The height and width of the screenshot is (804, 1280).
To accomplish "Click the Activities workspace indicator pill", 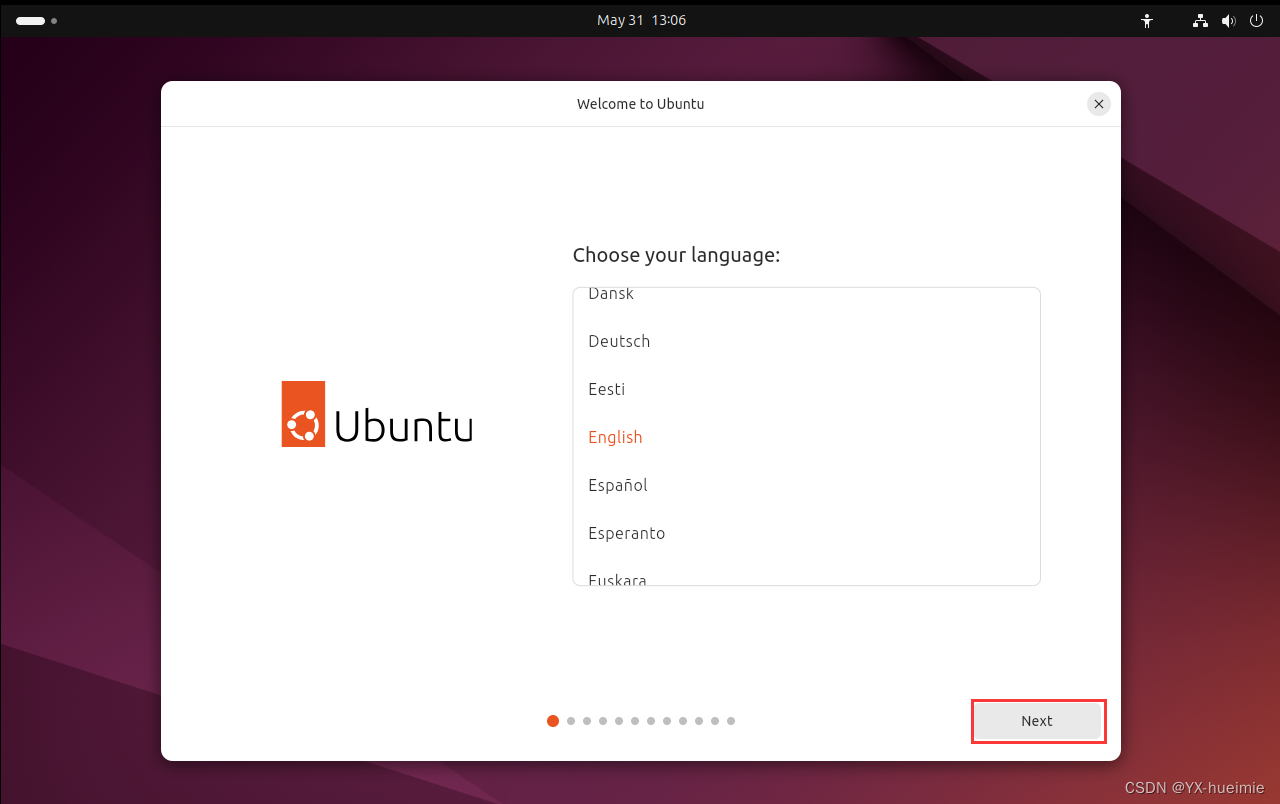I will [x=31, y=20].
